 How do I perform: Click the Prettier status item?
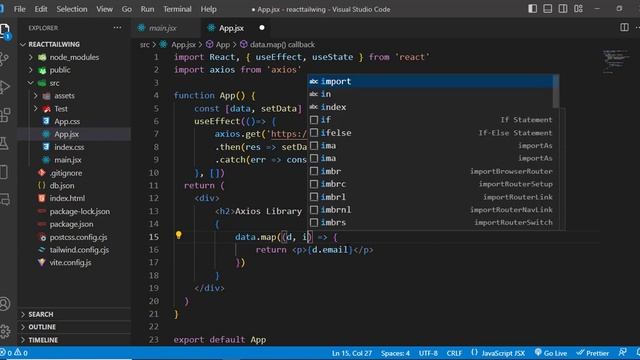point(592,353)
